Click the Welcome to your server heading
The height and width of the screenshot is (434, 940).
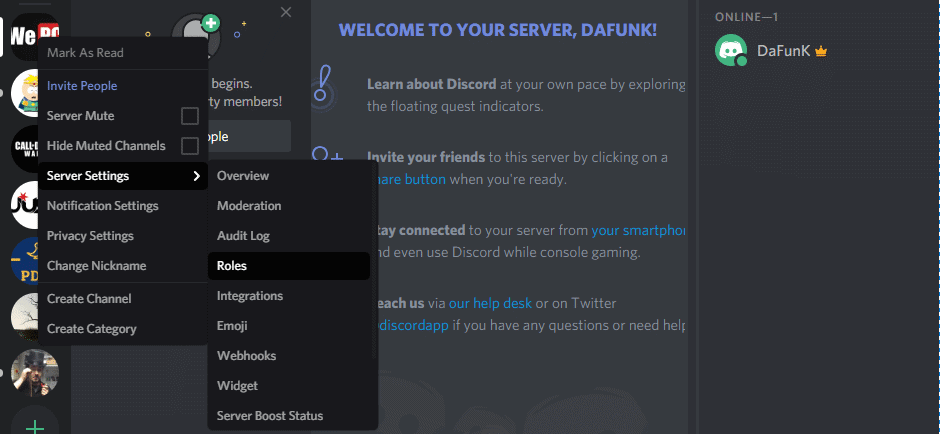(x=498, y=30)
